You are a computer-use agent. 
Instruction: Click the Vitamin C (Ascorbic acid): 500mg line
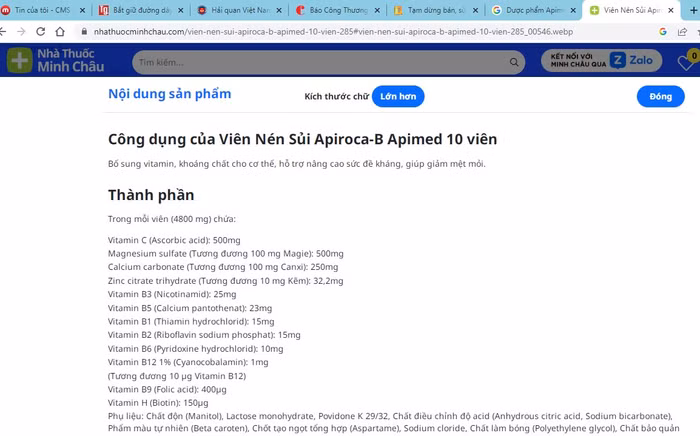coord(174,240)
